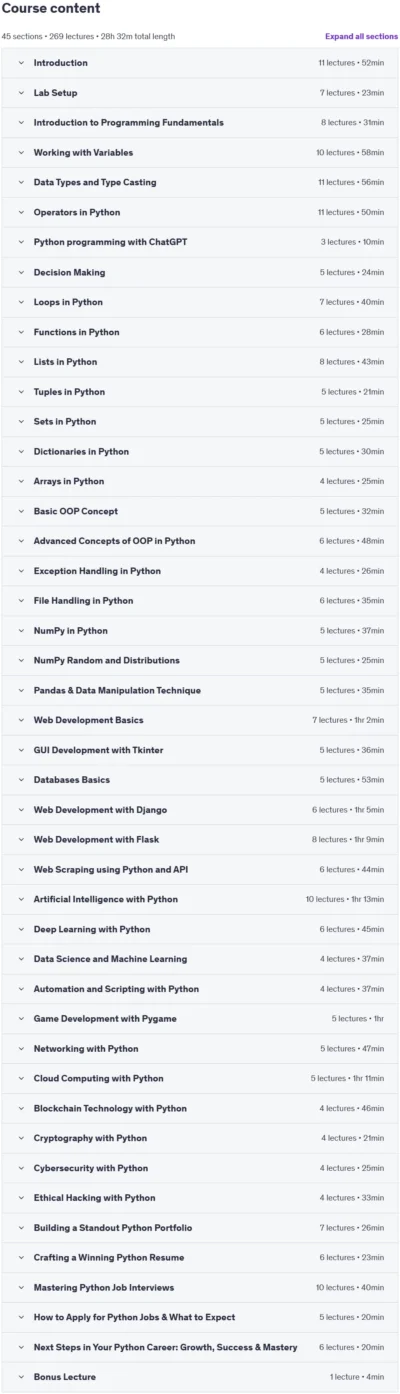Viewport: 400px width, 1394px height.
Task: Open chevron for NumPy in Python
Action: click(20, 631)
